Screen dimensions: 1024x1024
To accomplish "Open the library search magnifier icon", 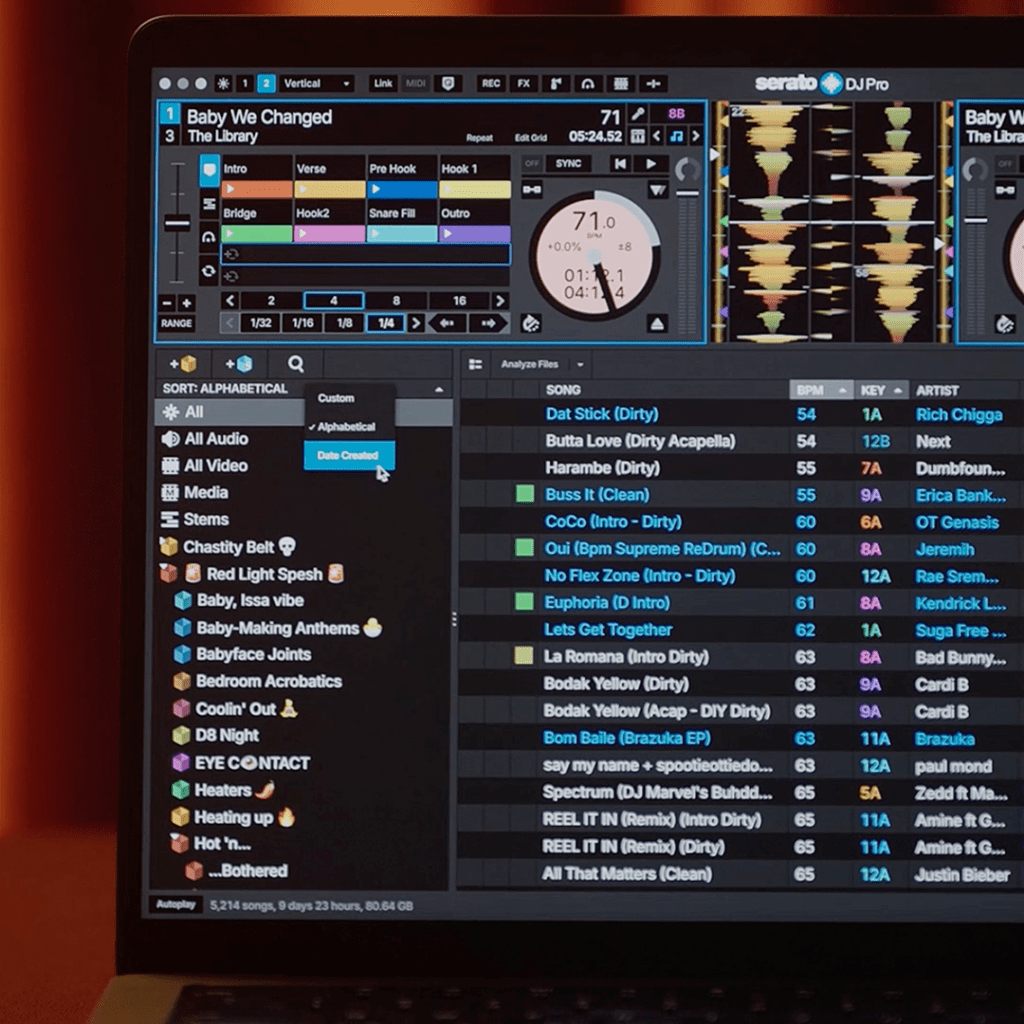I will [296, 364].
